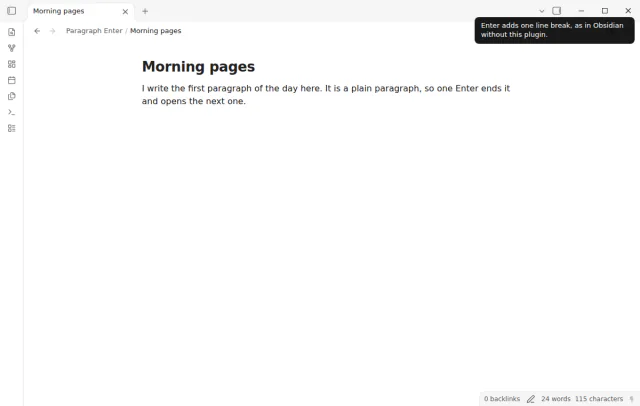Image resolution: width=640 pixels, height=406 pixels.
Task: Insert template using ribbon icon
Action: pos(11,96)
